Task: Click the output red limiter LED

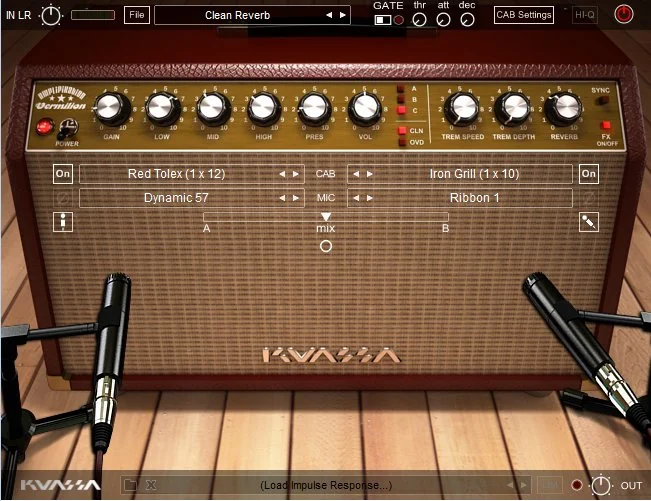Action: 577,485
